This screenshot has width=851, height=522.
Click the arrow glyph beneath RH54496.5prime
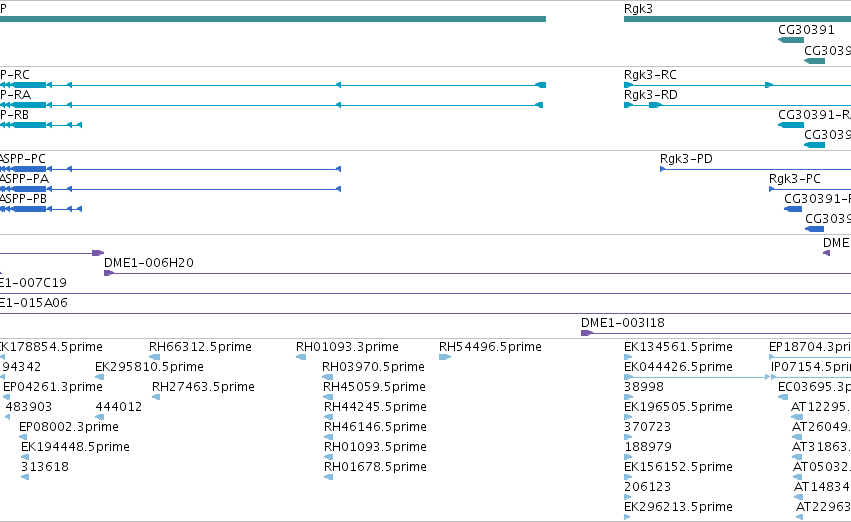(x=445, y=357)
